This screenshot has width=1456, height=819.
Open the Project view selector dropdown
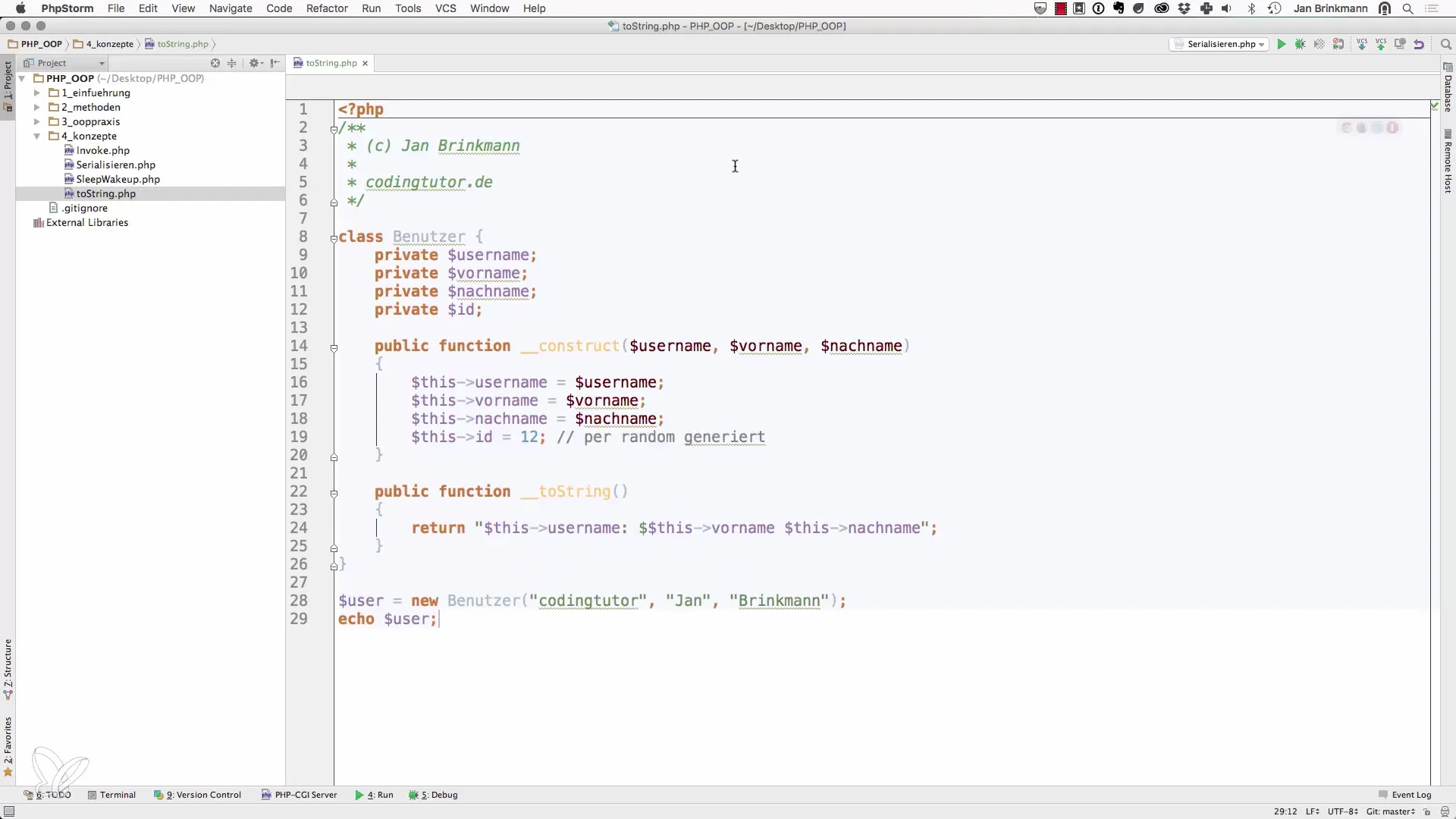[64, 63]
